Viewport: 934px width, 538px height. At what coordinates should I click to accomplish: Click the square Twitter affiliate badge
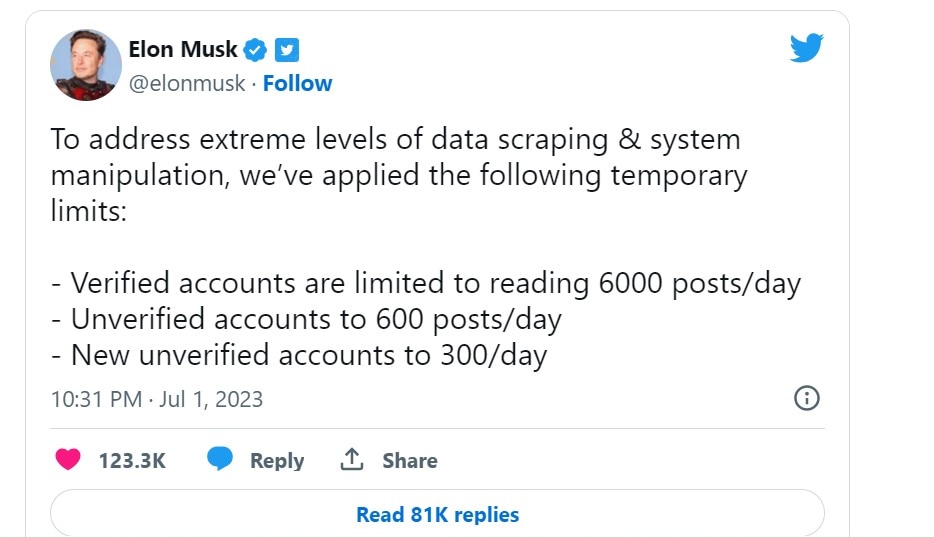pyautogui.click(x=287, y=50)
